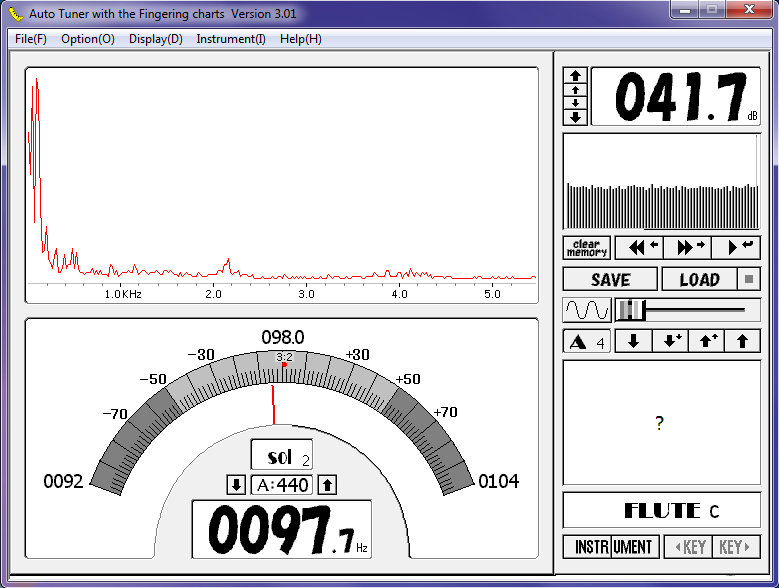This screenshot has height=588, width=779.
Task: Click the INSTRUMENT button
Action: pyautogui.click(x=610, y=547)
